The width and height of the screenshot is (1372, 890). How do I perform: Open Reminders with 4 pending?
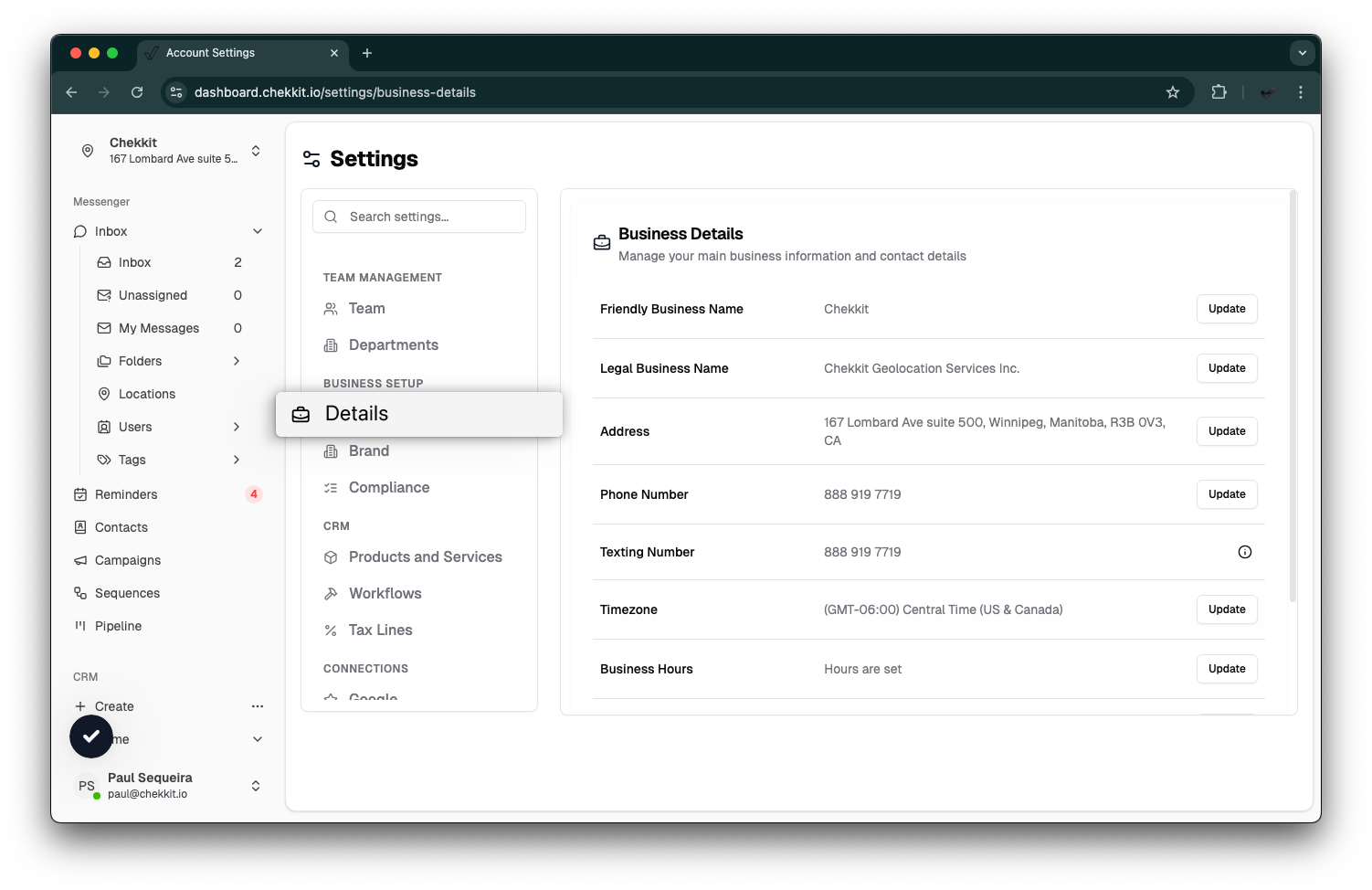[x=168, y=494]
